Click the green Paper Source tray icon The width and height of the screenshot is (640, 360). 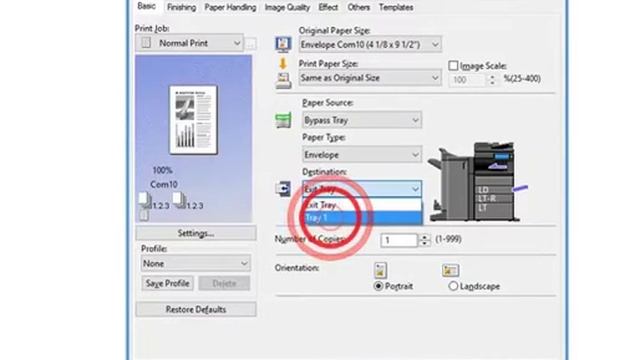283,120
